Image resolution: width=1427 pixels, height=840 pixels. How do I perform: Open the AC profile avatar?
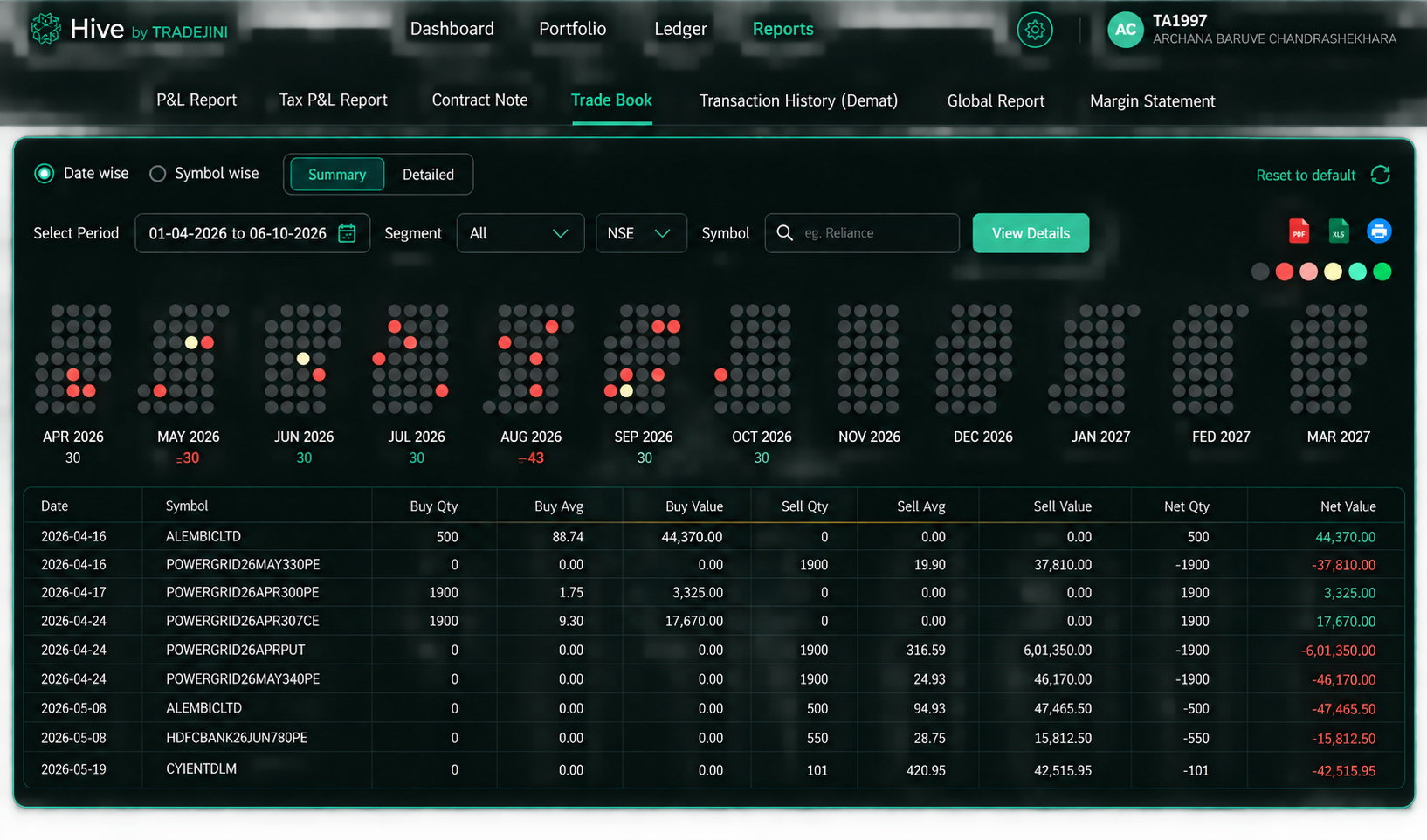(x=1125, y=30)
